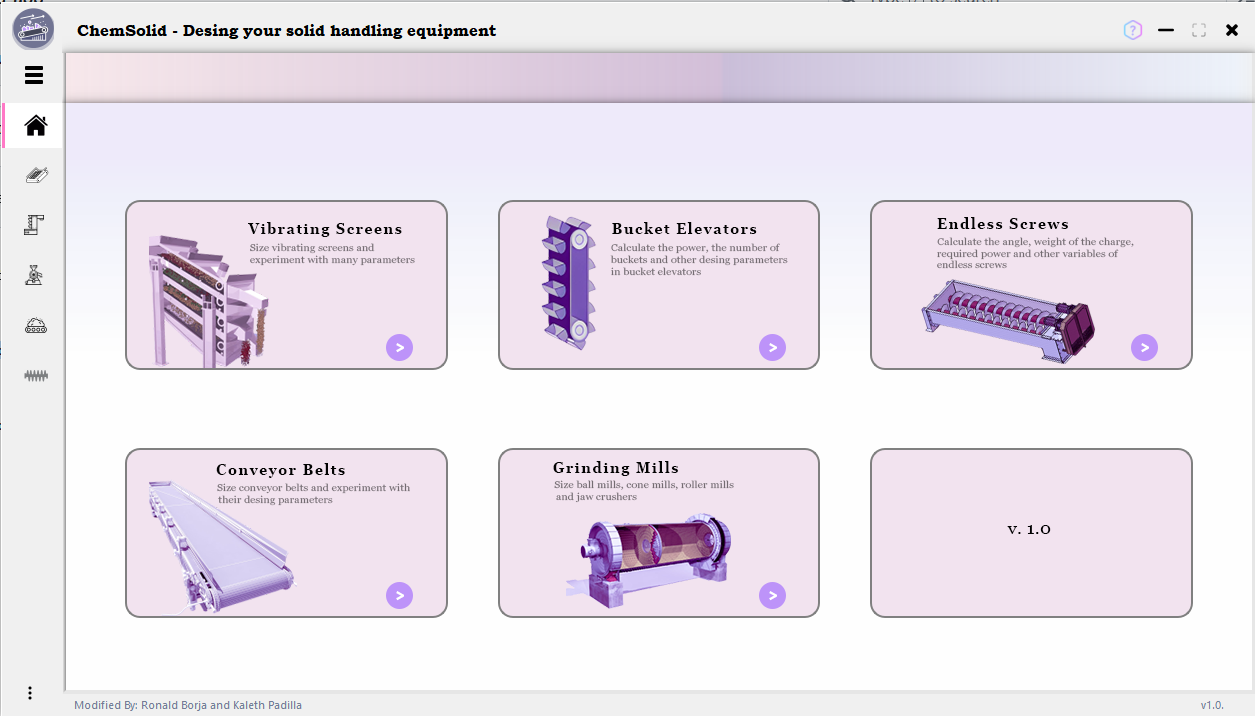Click the endless screw conveyor illustration
The height and width of the screenshot is (716, 1255).
click(1008, 321)
